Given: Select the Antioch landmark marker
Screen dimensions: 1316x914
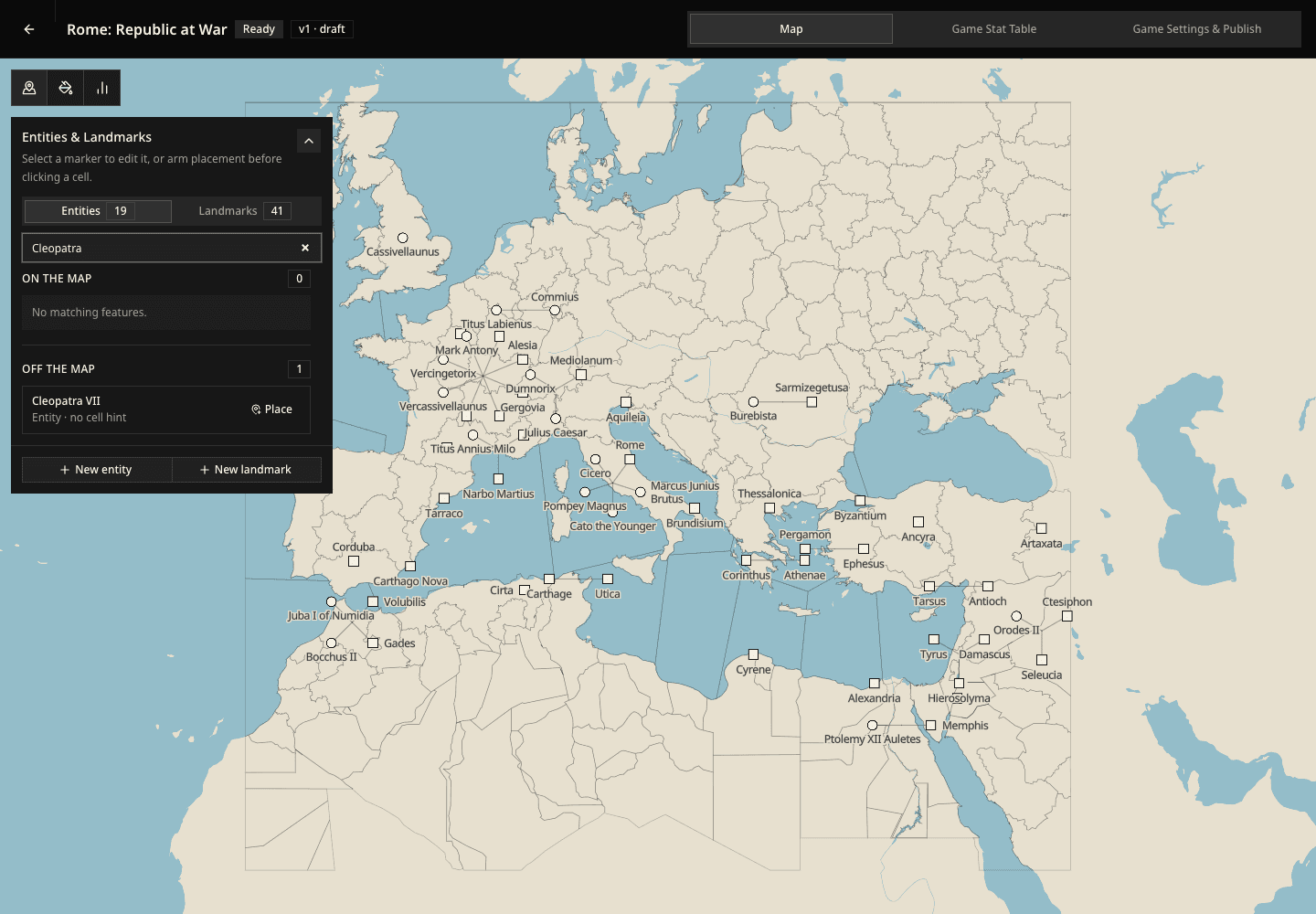Looking at the screenshot, I should click(x=988, y=587).
